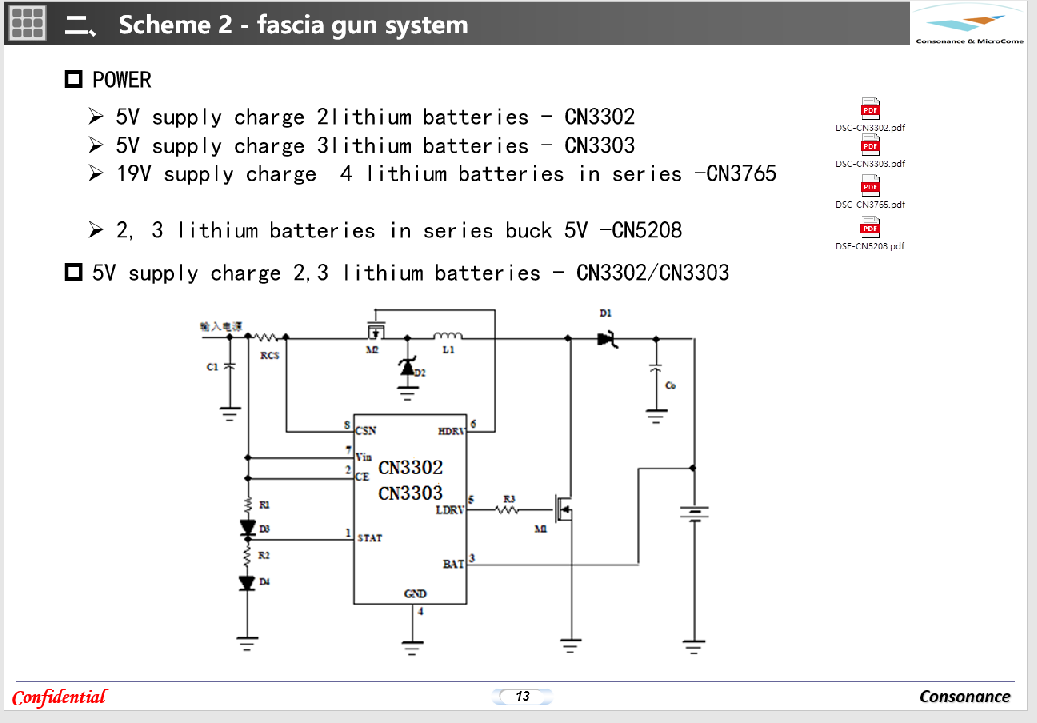
Task: Click the L1 inductor symbol
Action: tap(448, 335)
